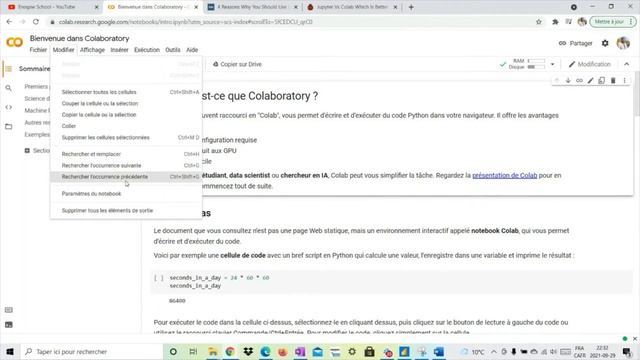Copy link to cell with link icon

pos(579,80)
